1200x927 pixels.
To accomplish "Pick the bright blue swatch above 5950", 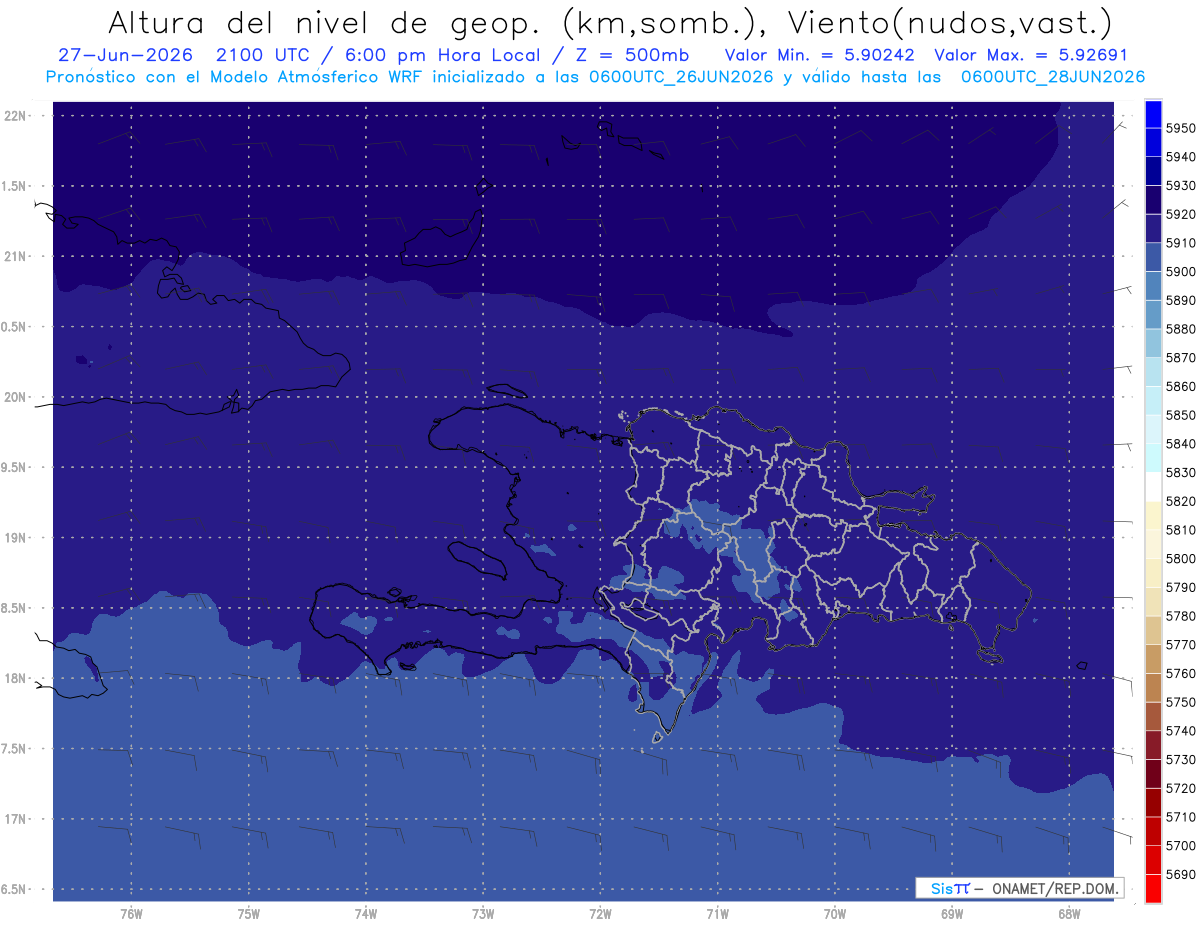I will [x=1153, y=114].
